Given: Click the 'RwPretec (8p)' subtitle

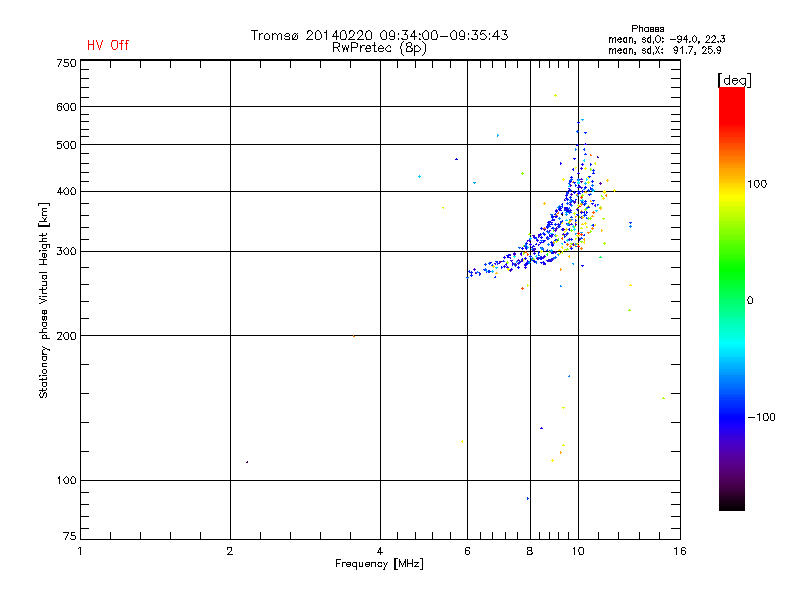Looking at the screenshot, I should click(379, 48).
